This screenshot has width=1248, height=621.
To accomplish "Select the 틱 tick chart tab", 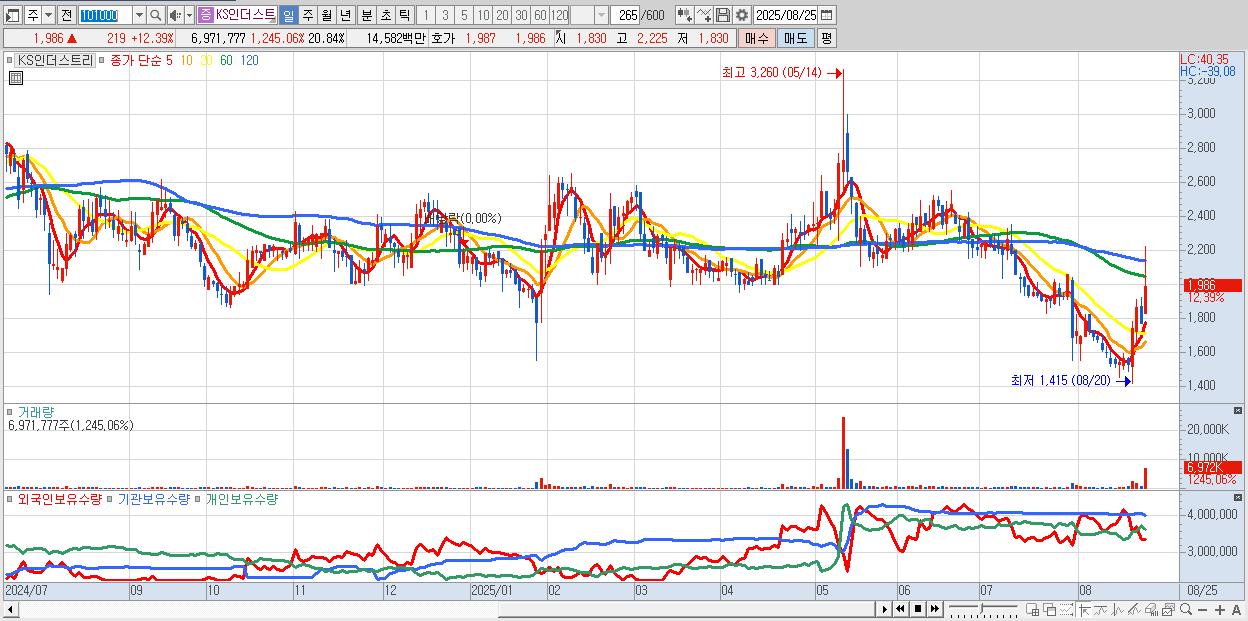I will [x=404, y=15].
